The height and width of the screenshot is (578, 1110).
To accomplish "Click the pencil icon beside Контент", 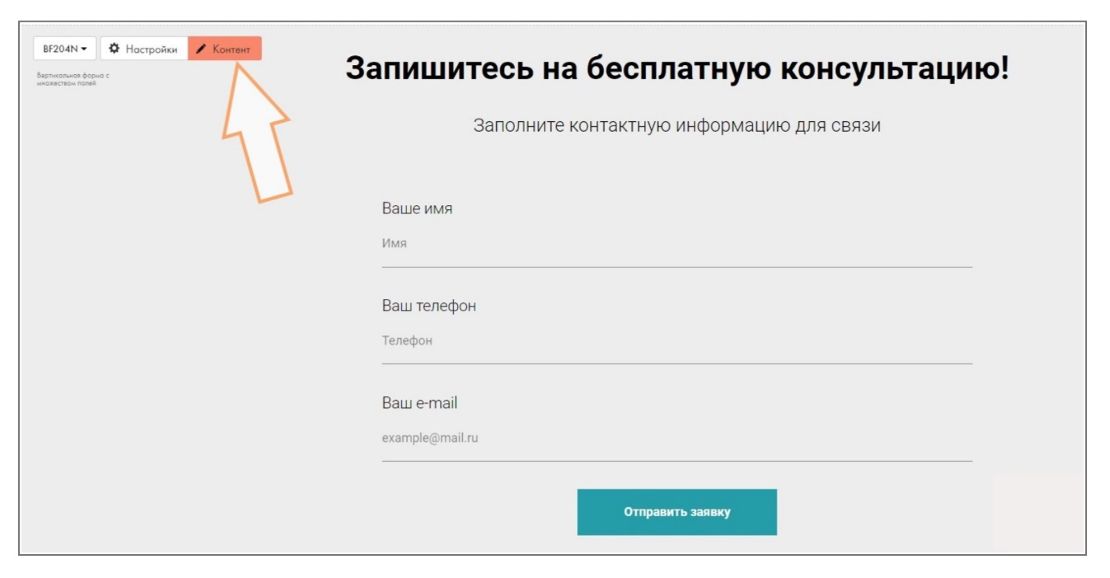I will [201, 49].
